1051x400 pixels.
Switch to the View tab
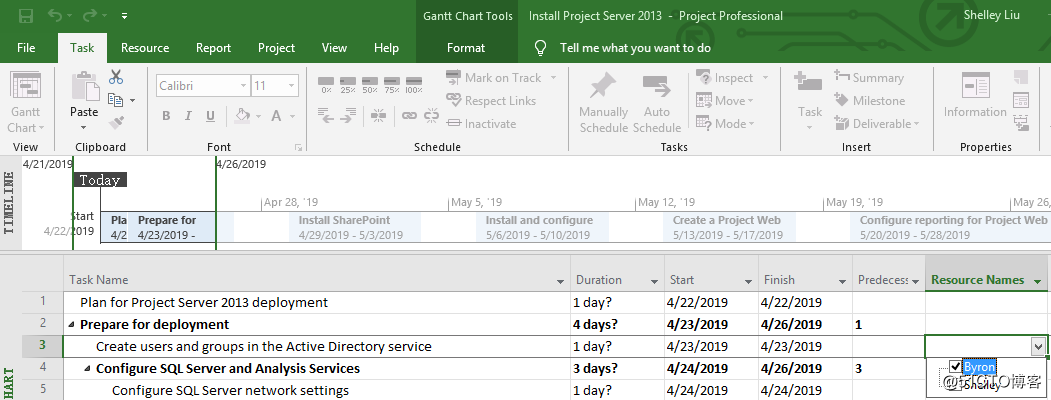pos(334,48)
